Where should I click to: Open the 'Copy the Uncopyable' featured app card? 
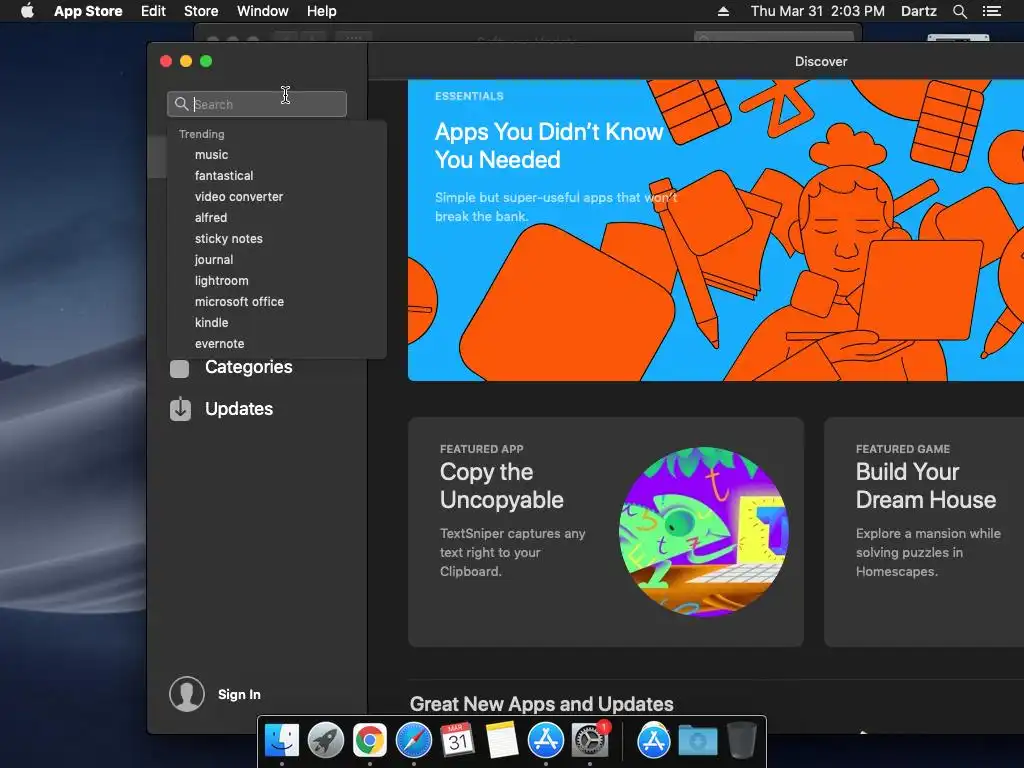(x=606, y=532)
